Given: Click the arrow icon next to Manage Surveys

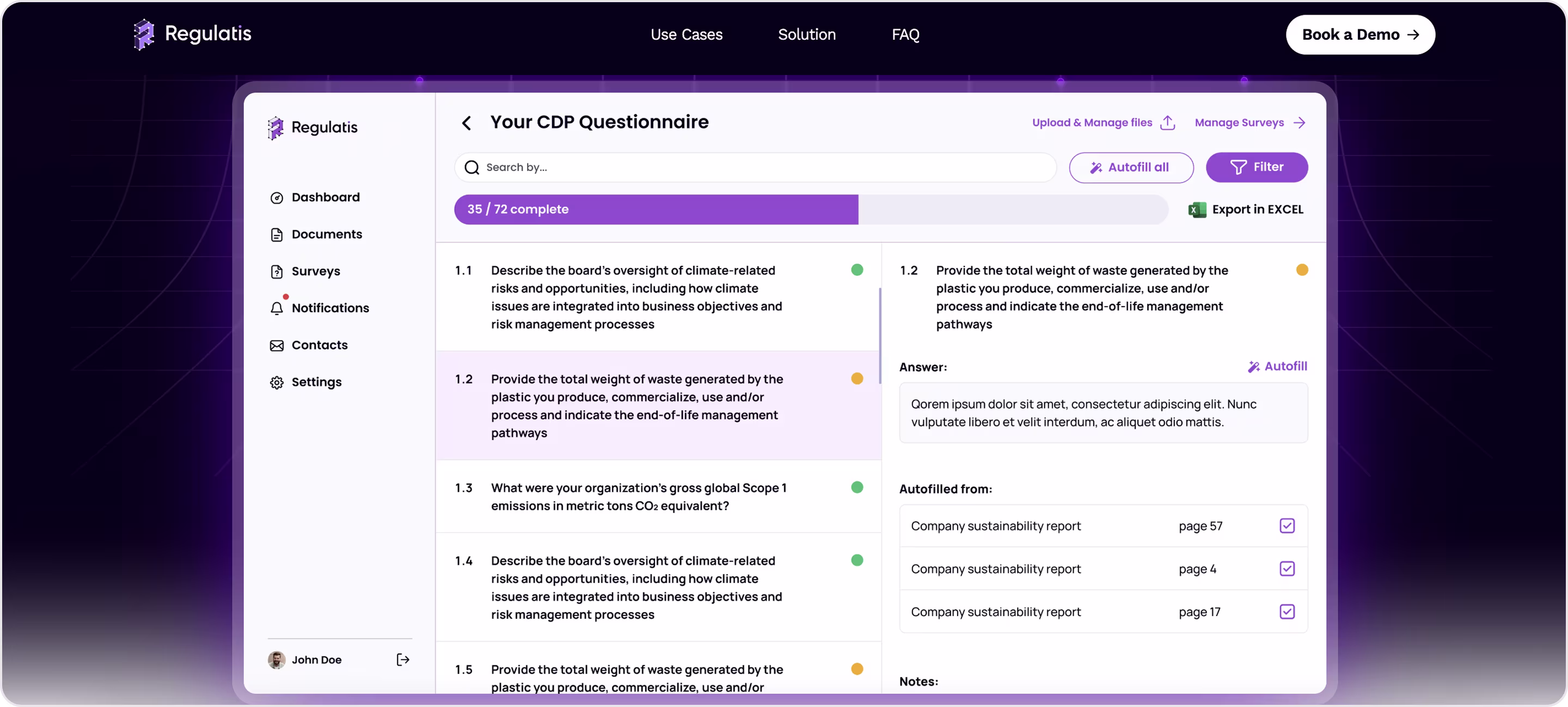Looking at the screenshot, I should click(x=1299, y=123).
